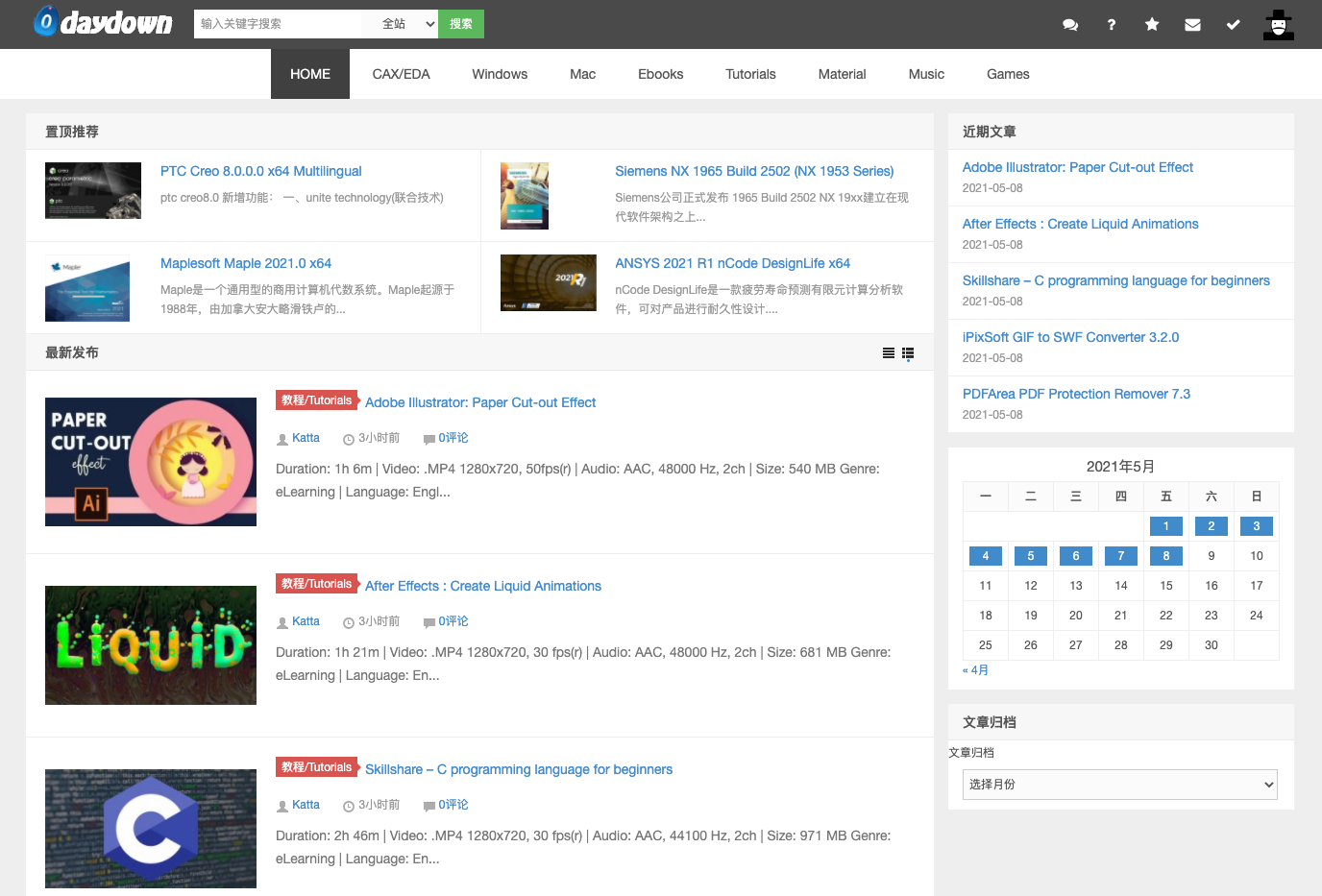Click the 教程/Tutorials tag on Liquid post
Image resolution: width=1322 pixels, height=896 pixels.
pyautogui.click(x=316, y=584)
